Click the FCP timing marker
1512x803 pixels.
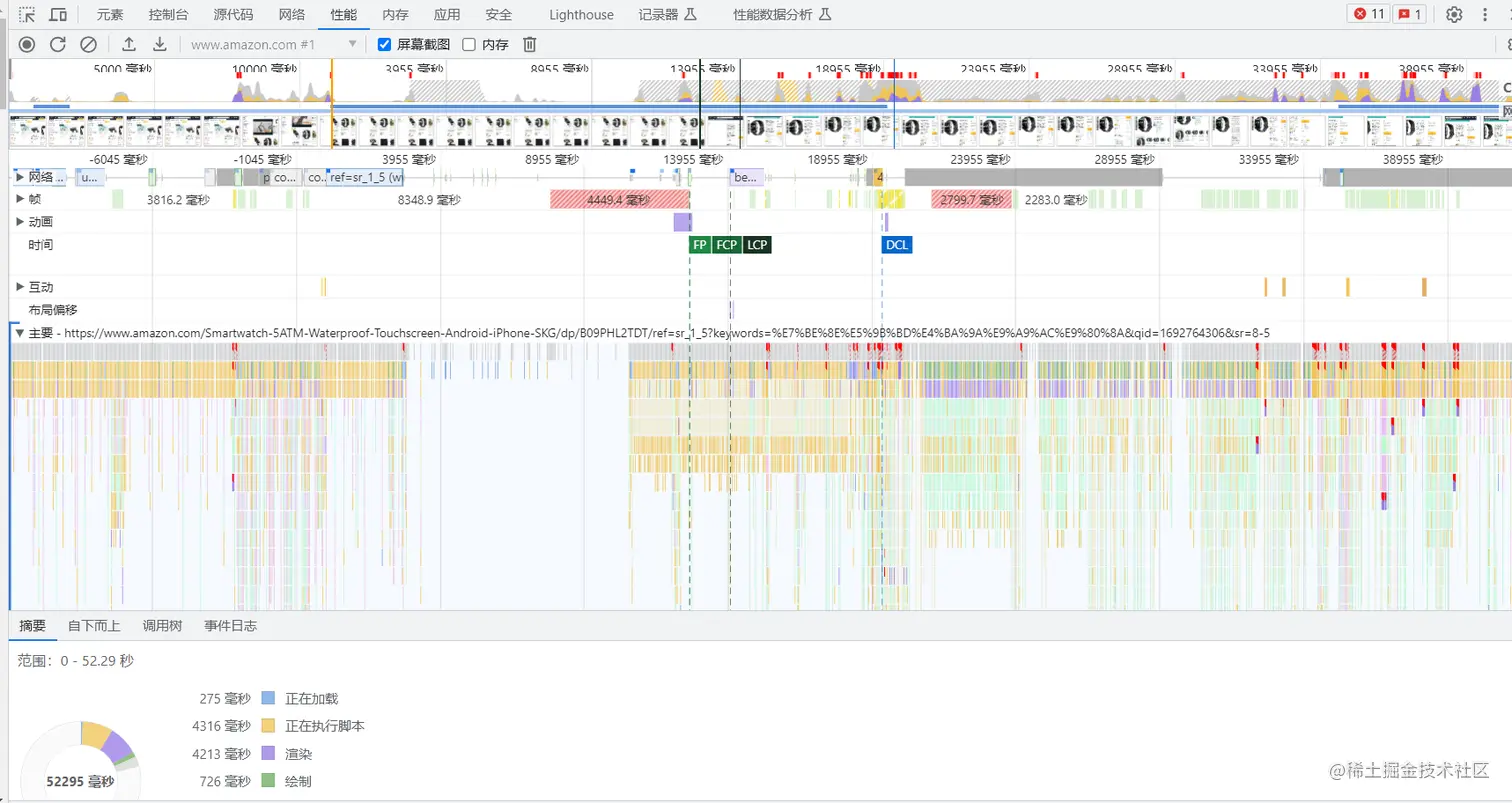726,245
